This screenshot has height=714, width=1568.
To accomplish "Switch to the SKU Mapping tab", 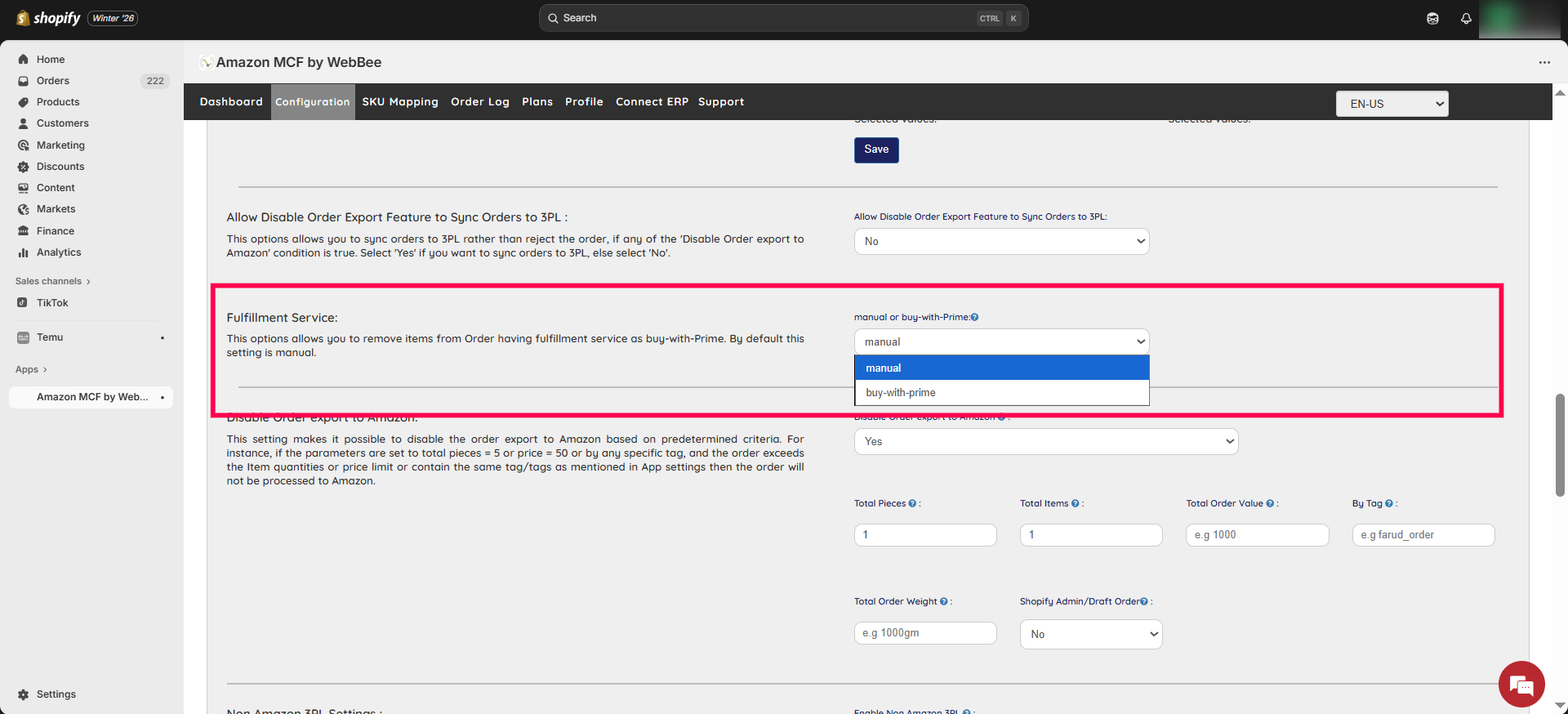I will click(x=400, y=102).
